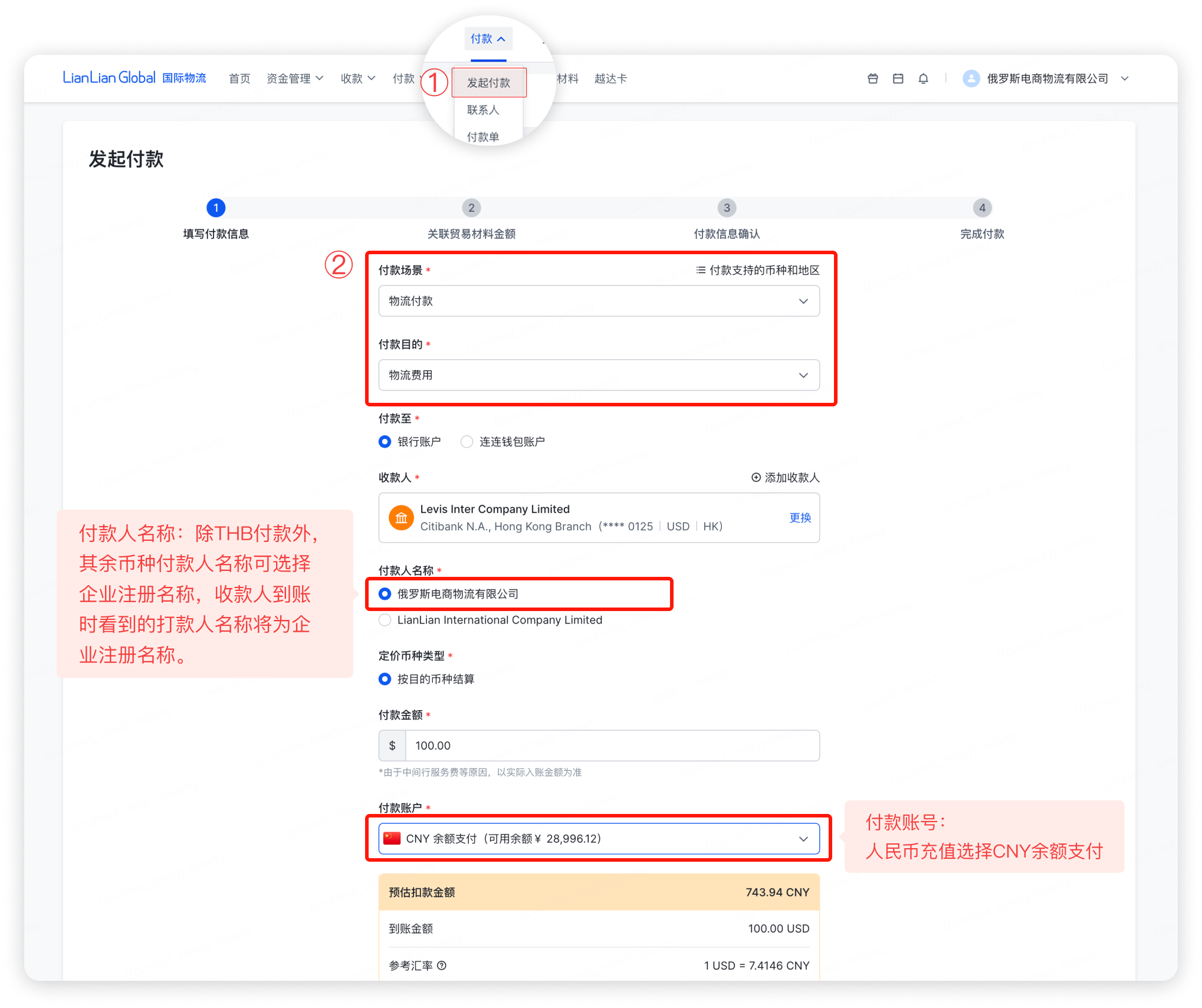Open notifications bell icon
The image size is (1202, 1008).
tap(923, 78)
